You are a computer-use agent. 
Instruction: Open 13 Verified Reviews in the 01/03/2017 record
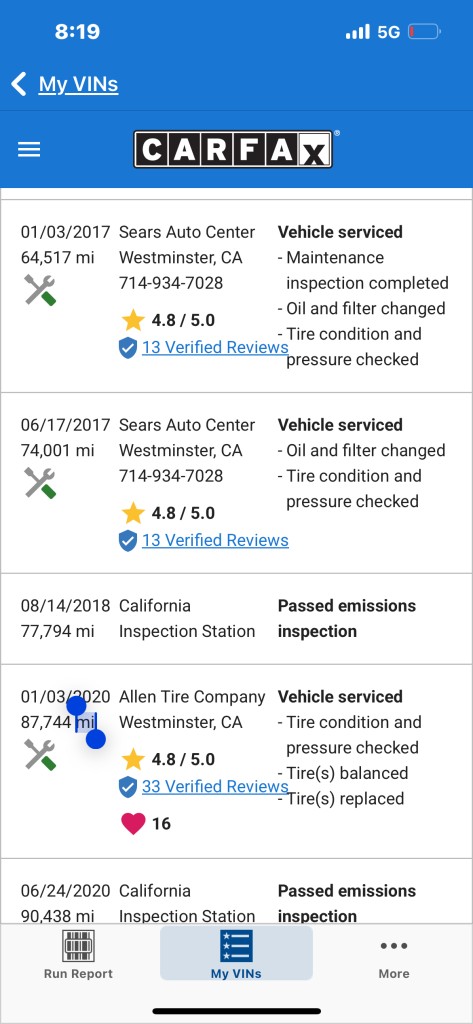pyautogui.click(x=215, y=347)
